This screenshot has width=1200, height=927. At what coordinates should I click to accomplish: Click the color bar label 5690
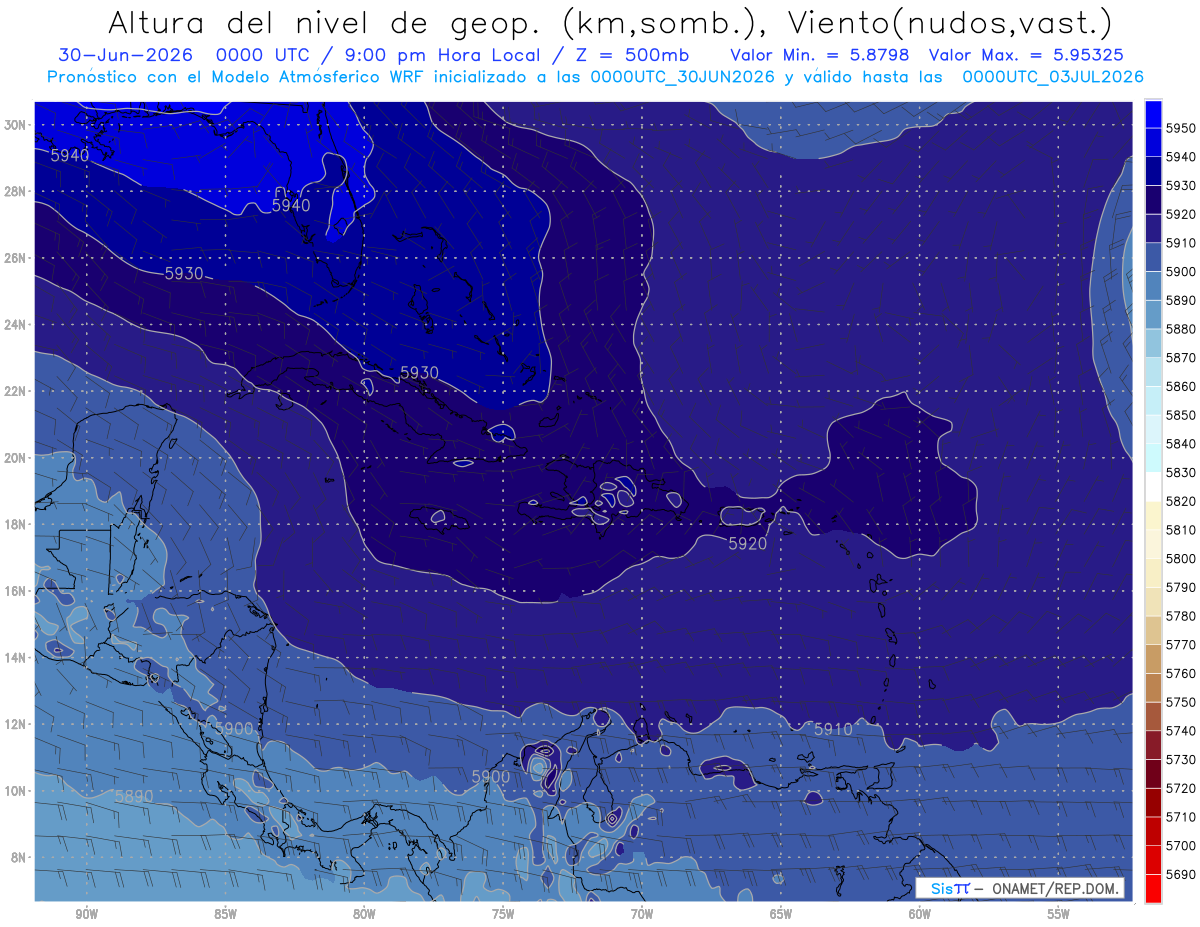pyautogui.click(x=1181, y=874)
